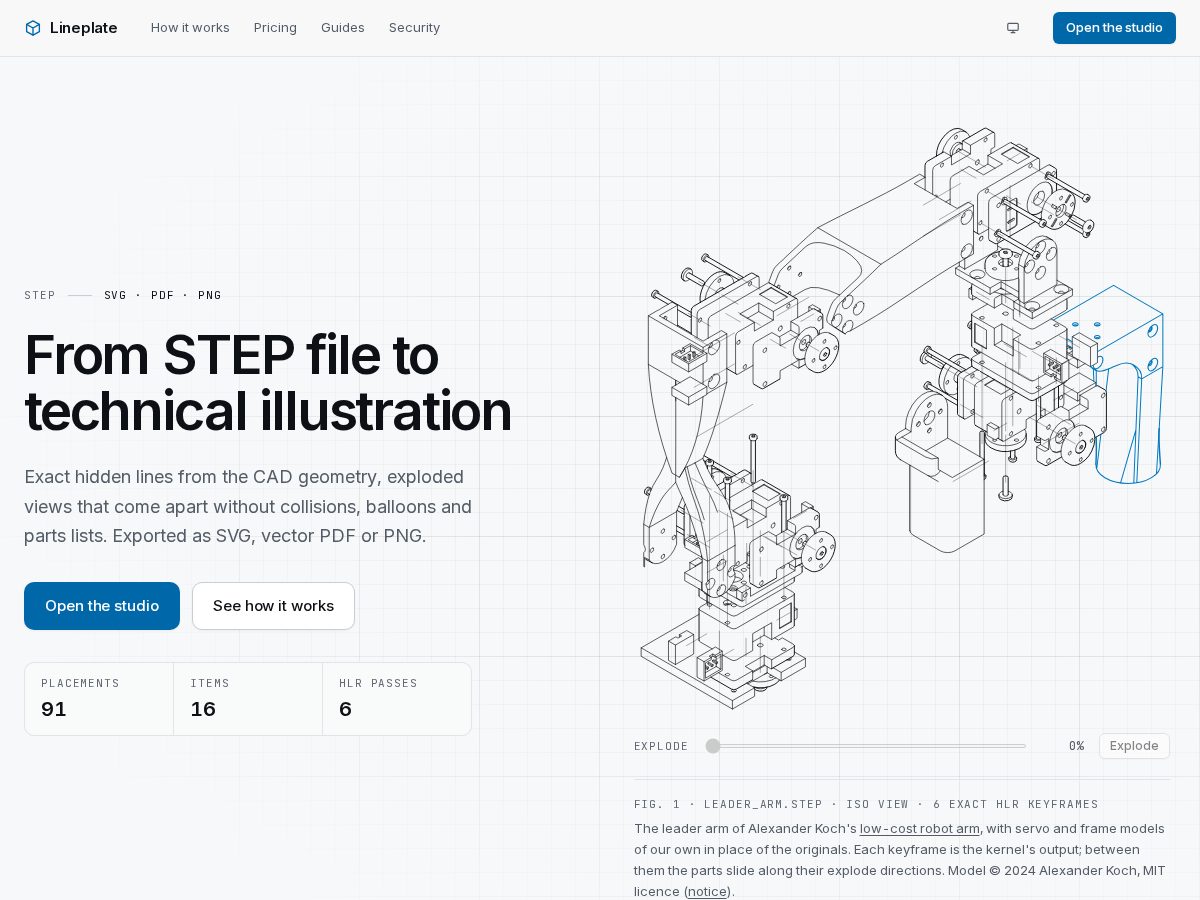This screenshot has width=1200, height=900.
Task: Open the notice link
Action: tap(707, 891)
